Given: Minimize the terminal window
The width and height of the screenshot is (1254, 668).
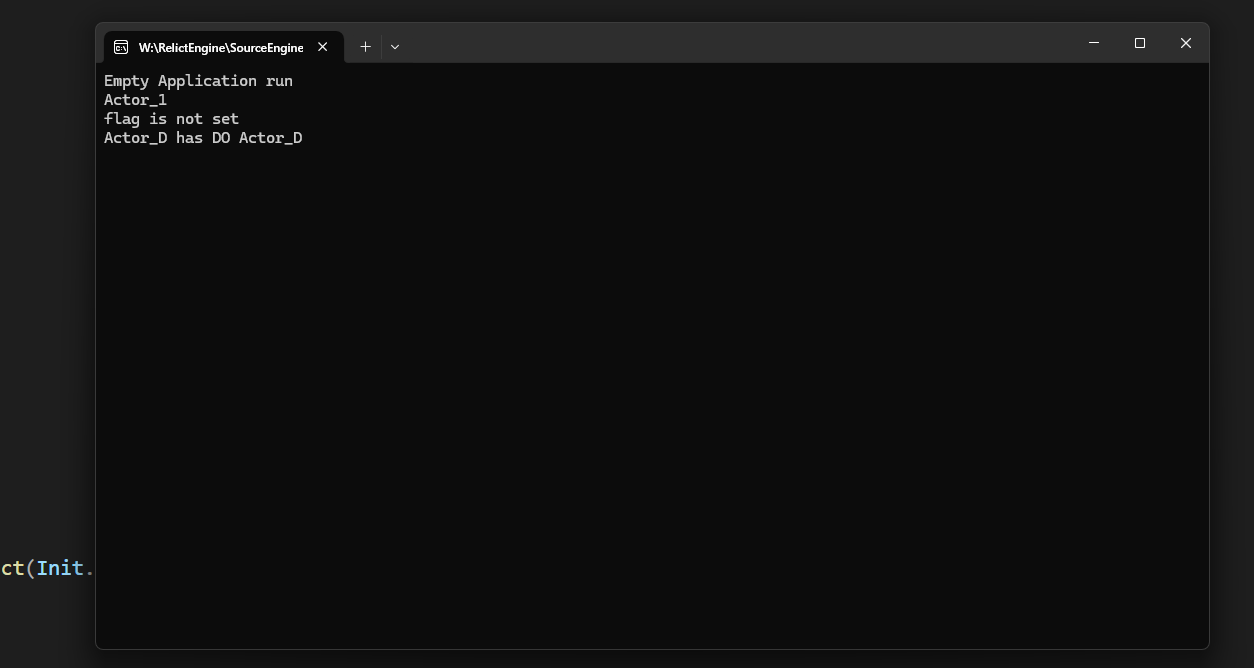Looking at the screenshot, I should (x=1093, y=43).
